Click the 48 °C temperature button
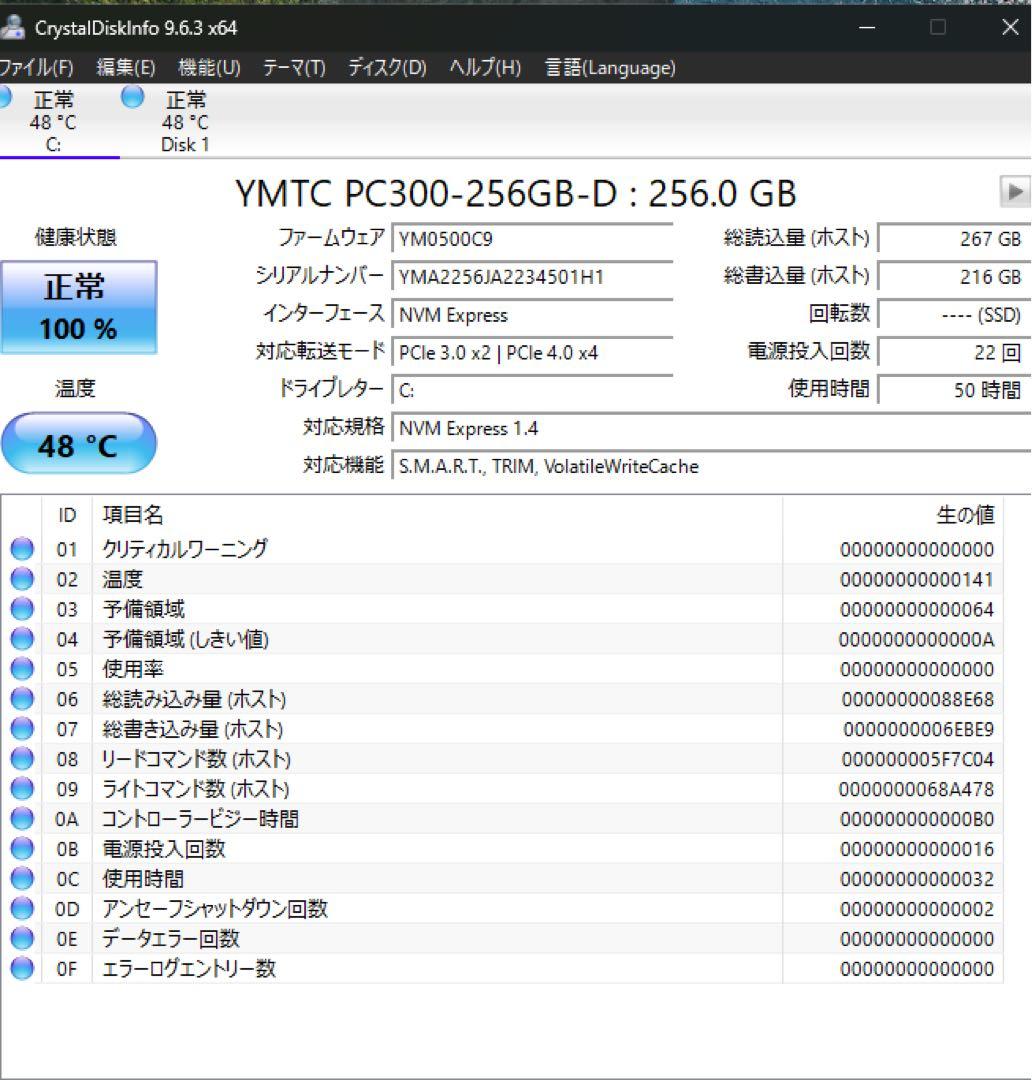This screenshot has height=1080, width=1032. pos(80,444)
